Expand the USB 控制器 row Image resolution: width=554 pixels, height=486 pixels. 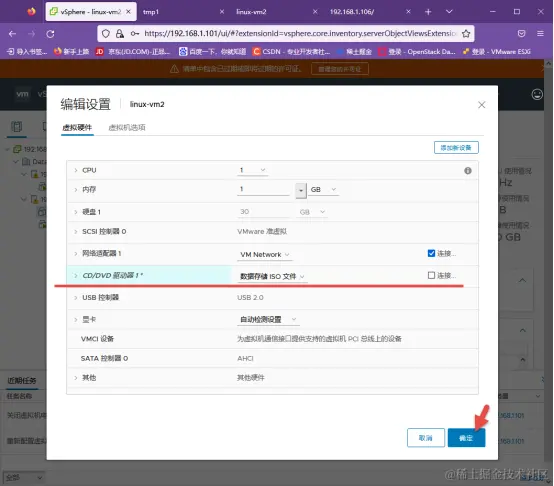click(76, 298)
